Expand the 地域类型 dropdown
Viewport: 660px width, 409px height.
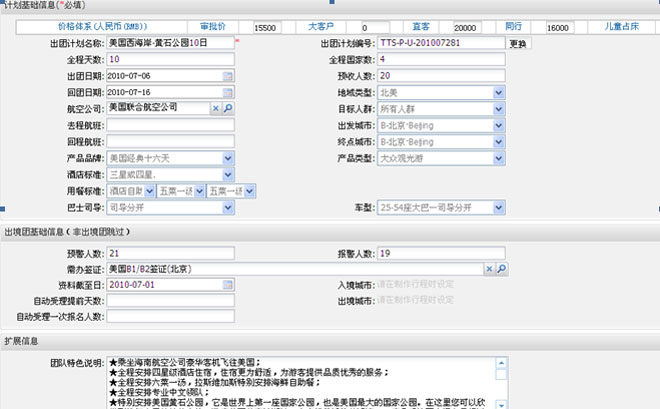tap(498, 92)
